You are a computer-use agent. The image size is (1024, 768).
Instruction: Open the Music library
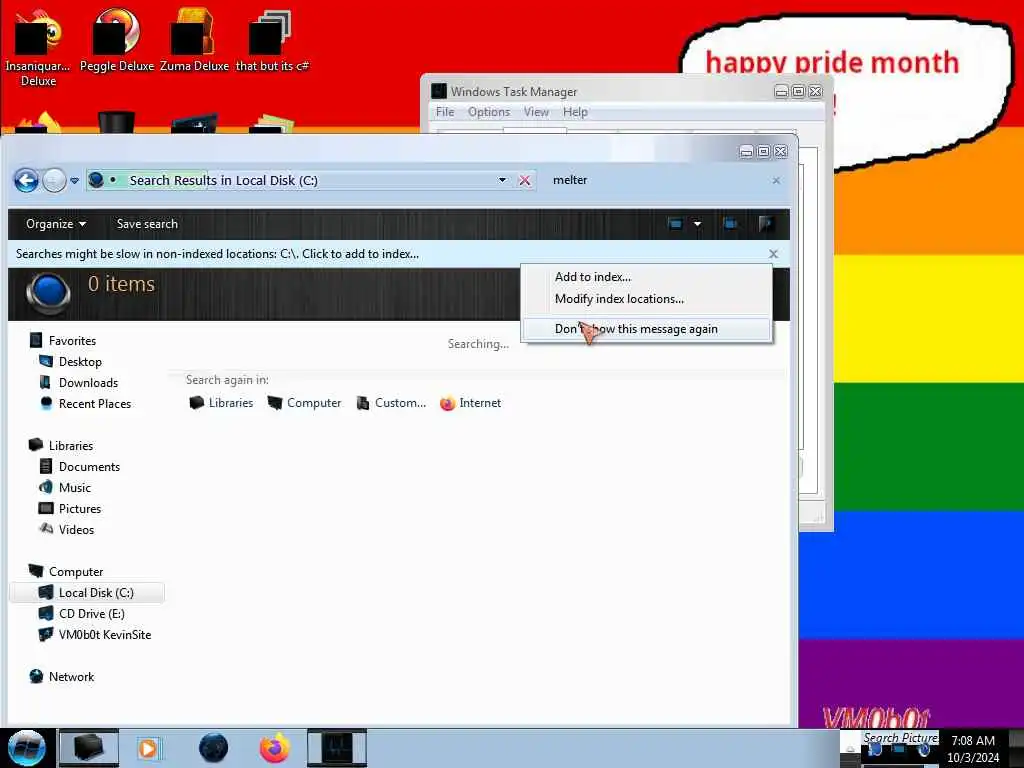pyautogui.click(x=65, y=487)
